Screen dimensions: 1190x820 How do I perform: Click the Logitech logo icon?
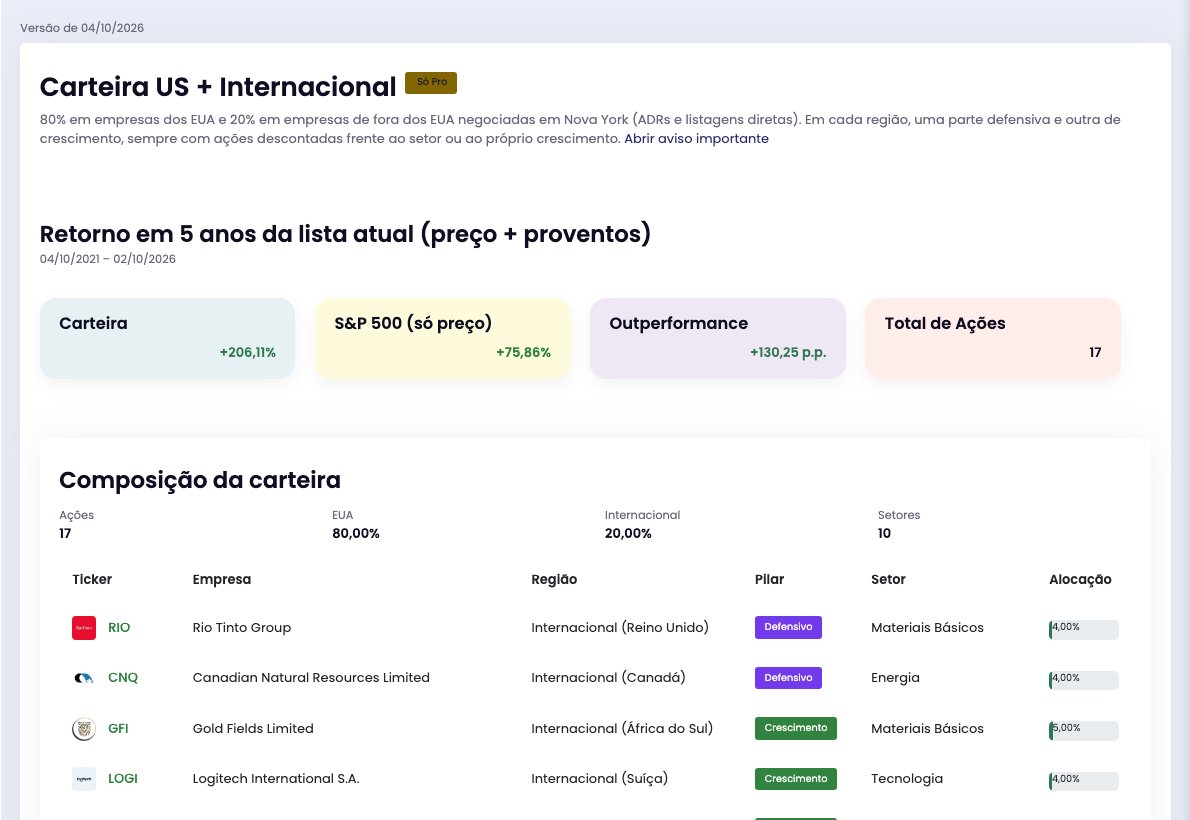tap(83, 779)
